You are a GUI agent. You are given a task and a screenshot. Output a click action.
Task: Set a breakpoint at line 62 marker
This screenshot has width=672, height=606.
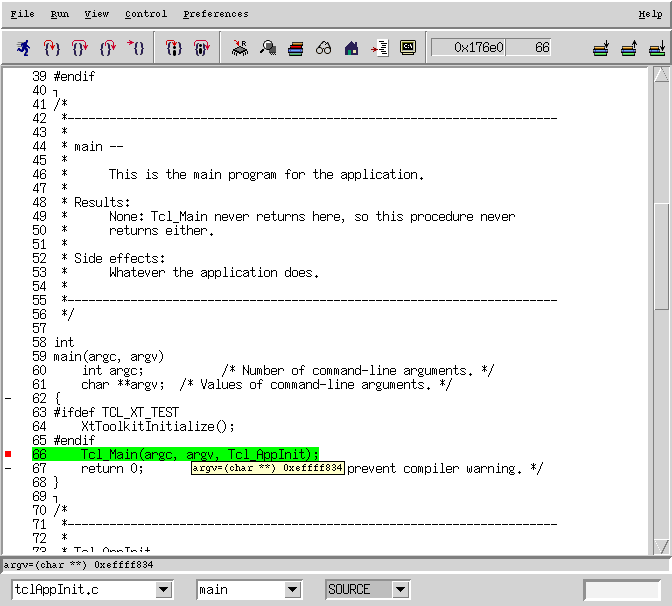point(9,398)
